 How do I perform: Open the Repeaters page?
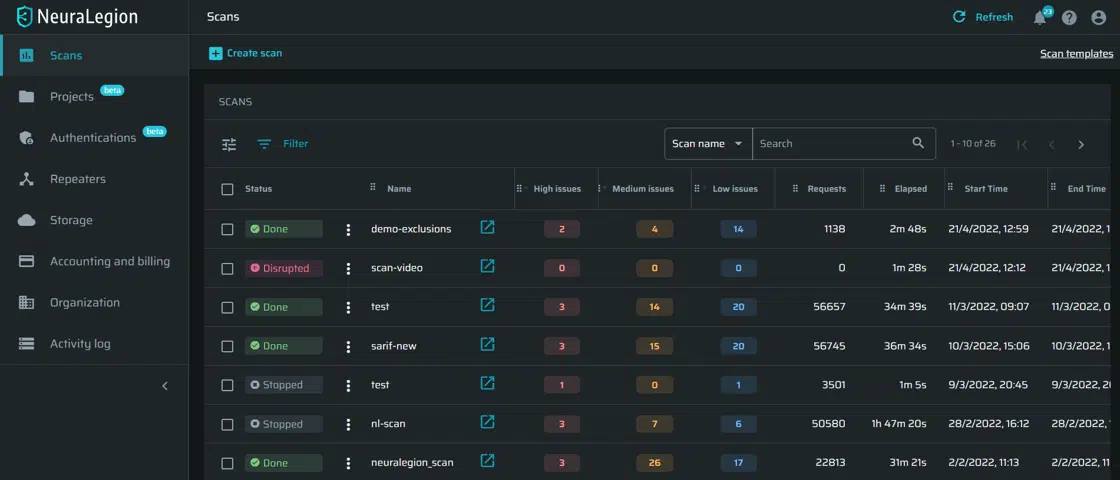[94, 179]
